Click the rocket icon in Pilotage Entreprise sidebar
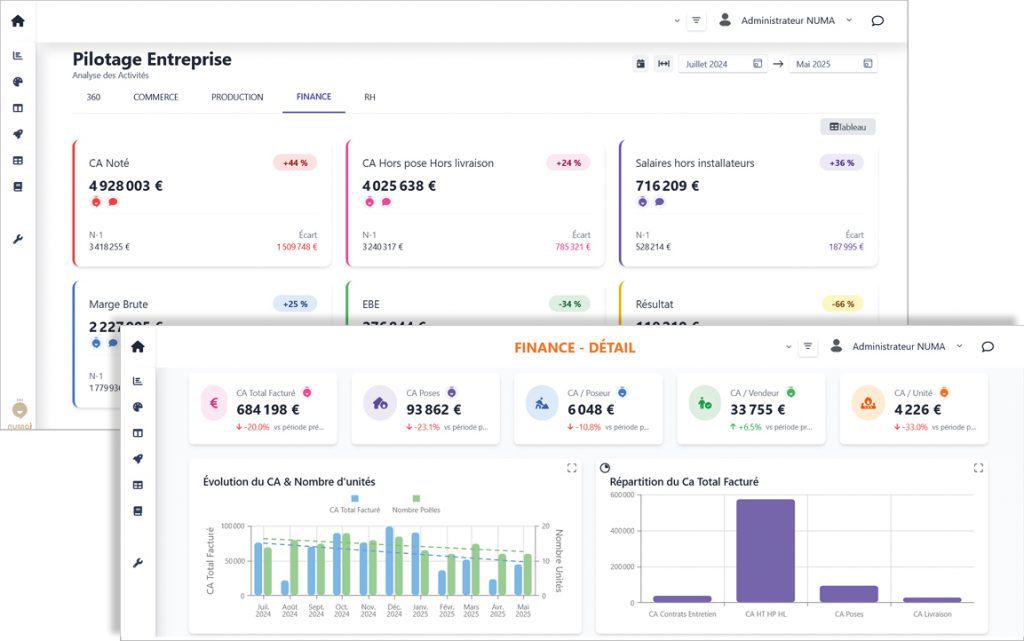 coord(17,134)
